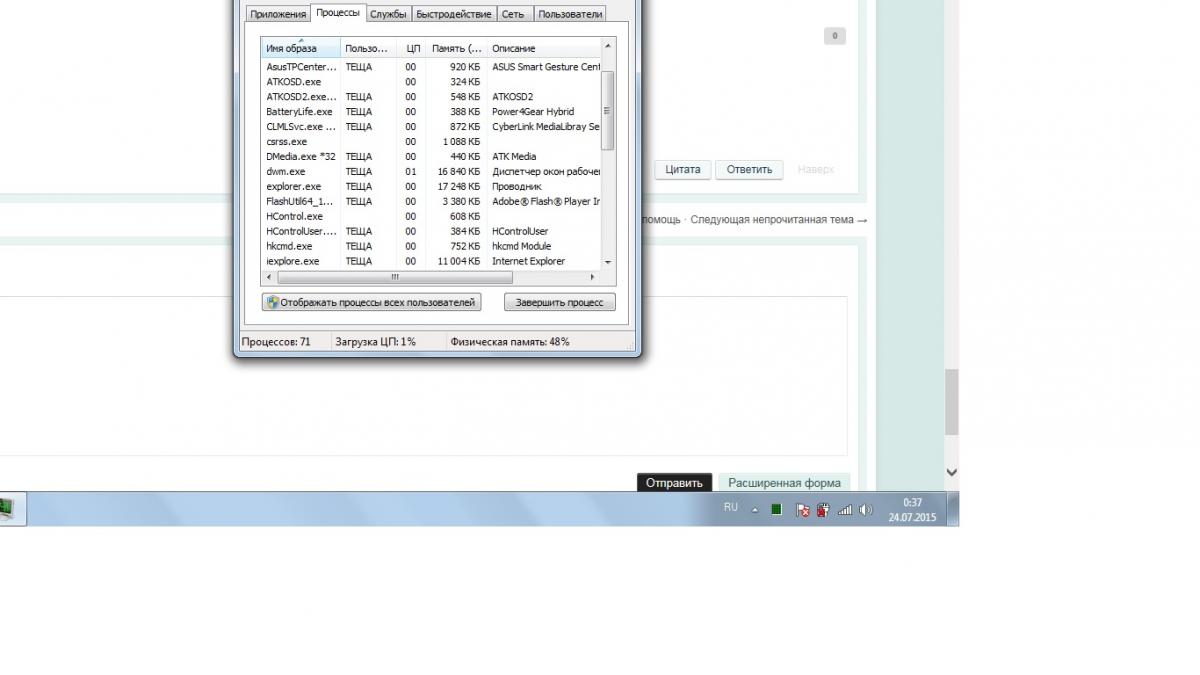Click the Наверх link in forum page

click(x=816, y=169)
